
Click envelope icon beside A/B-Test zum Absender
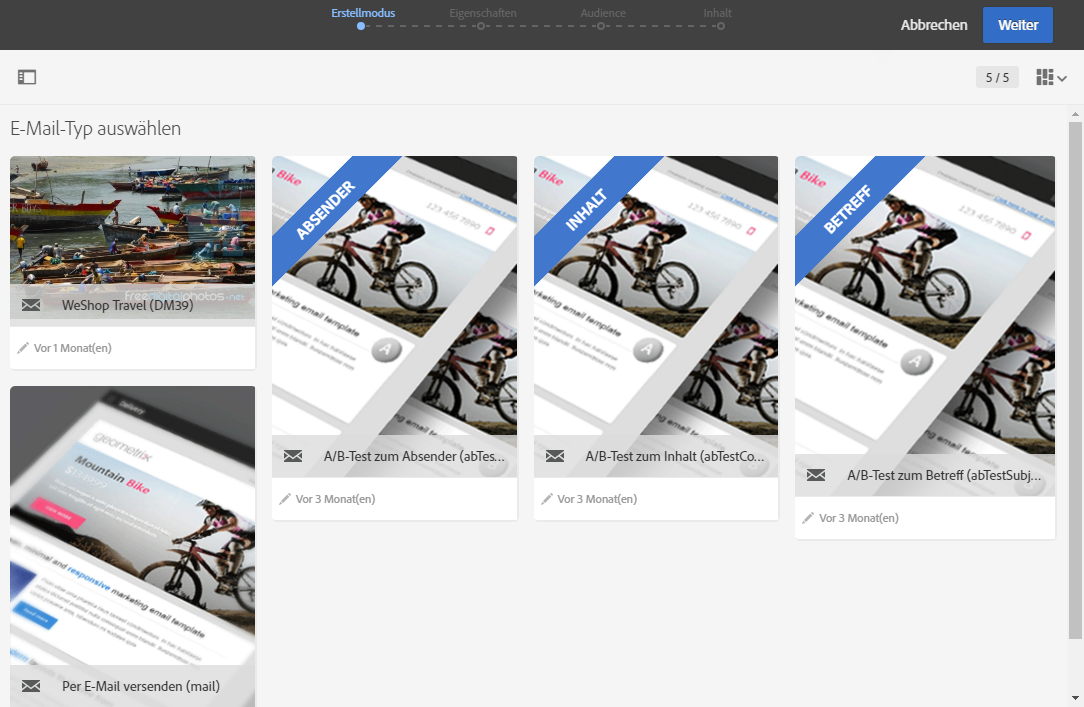(x=293, y=456)
